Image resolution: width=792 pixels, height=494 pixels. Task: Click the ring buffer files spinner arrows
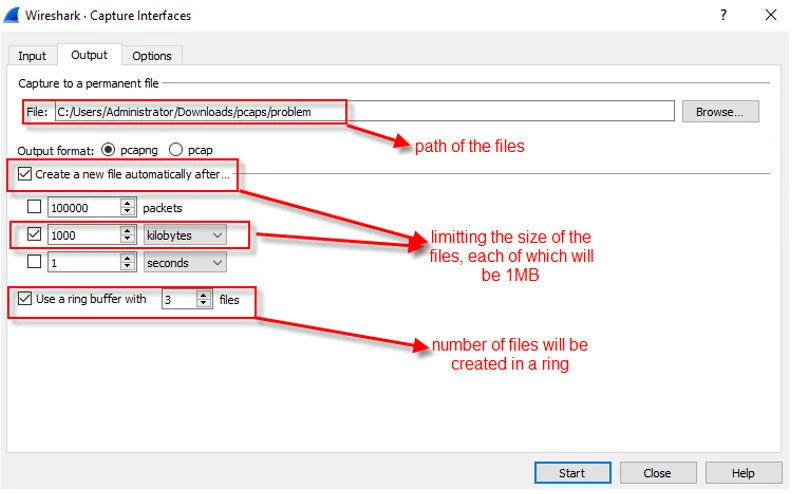(204, 299)
